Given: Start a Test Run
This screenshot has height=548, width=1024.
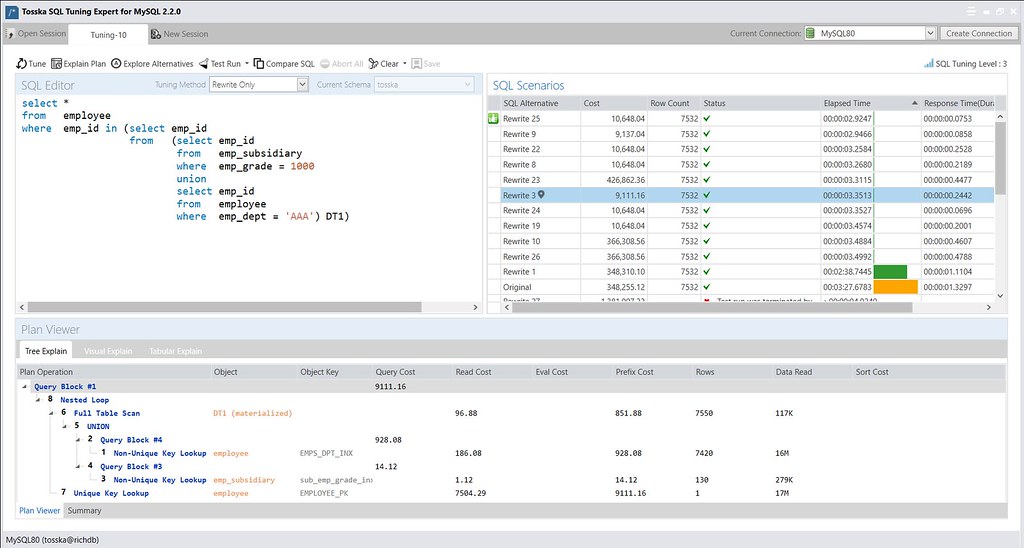Looking at the screenshot, I should 220,63.
